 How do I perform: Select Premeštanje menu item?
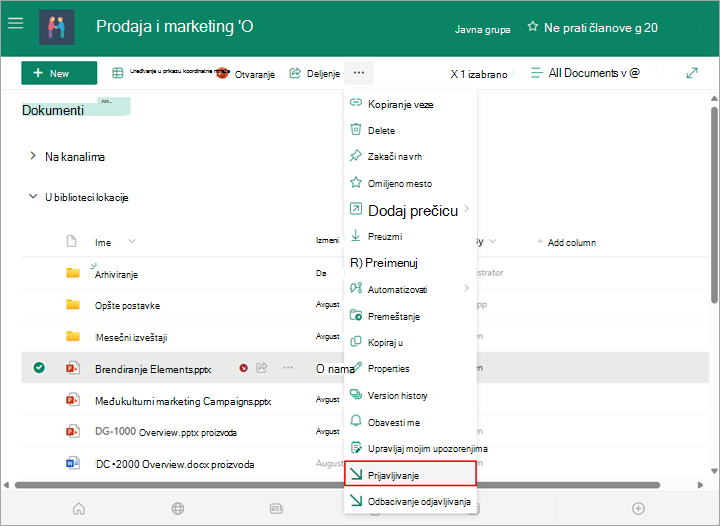(411, 316)
